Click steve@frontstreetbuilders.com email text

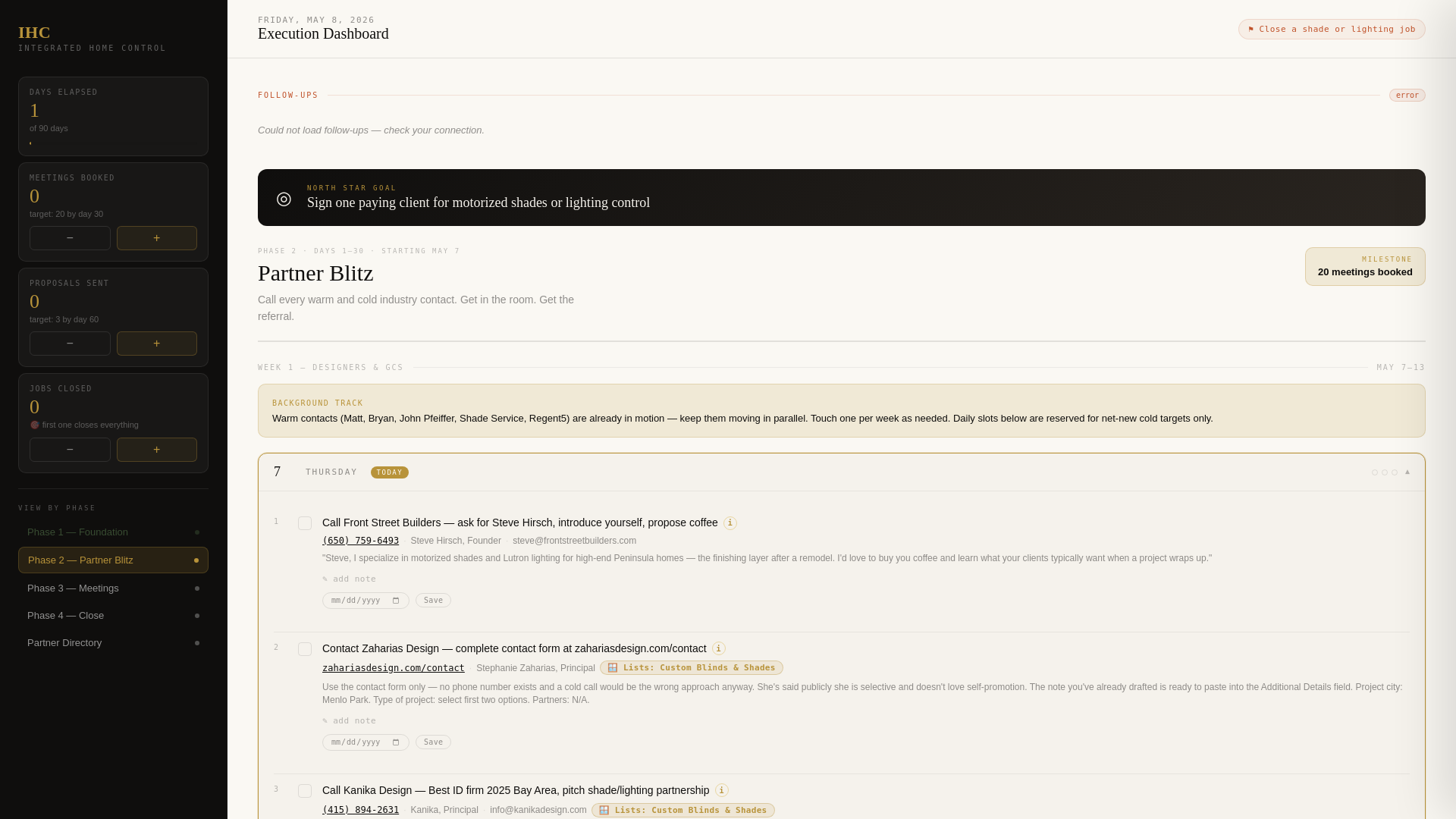[x=574, y=541]
